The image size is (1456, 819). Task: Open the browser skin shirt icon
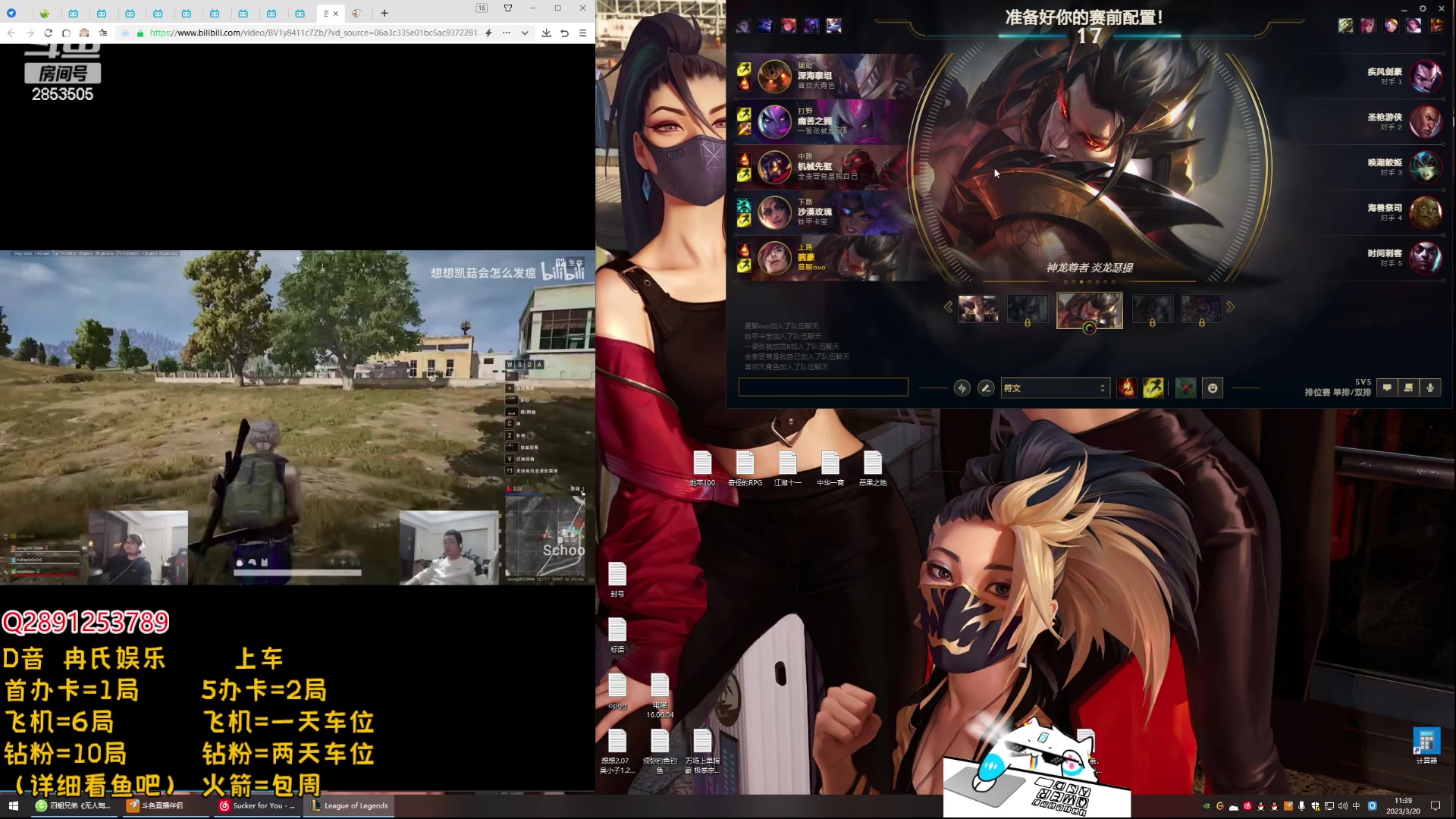(x=508, y=8)
